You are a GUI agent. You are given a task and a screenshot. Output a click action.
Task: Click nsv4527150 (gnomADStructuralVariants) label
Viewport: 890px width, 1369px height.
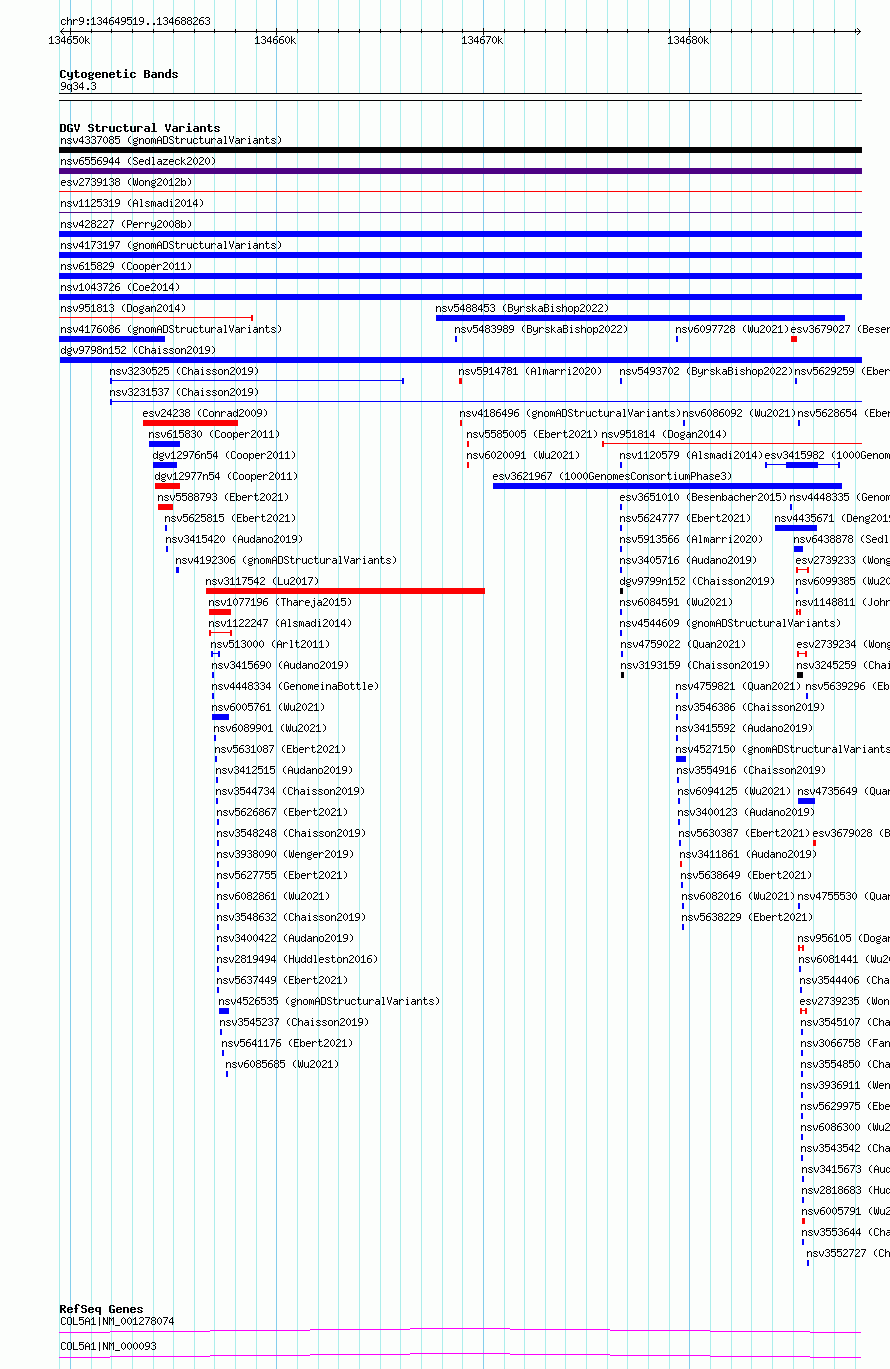click(783, 749)
